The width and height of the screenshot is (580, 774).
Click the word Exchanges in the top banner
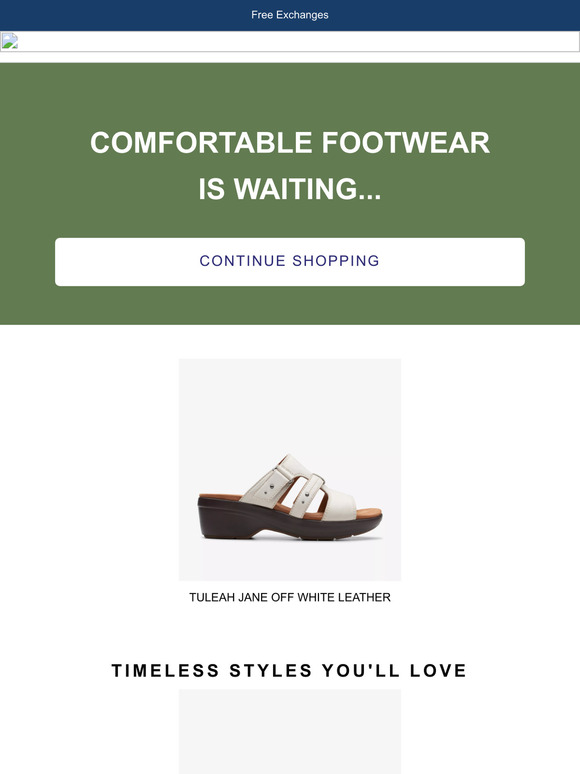click(302, 15)
